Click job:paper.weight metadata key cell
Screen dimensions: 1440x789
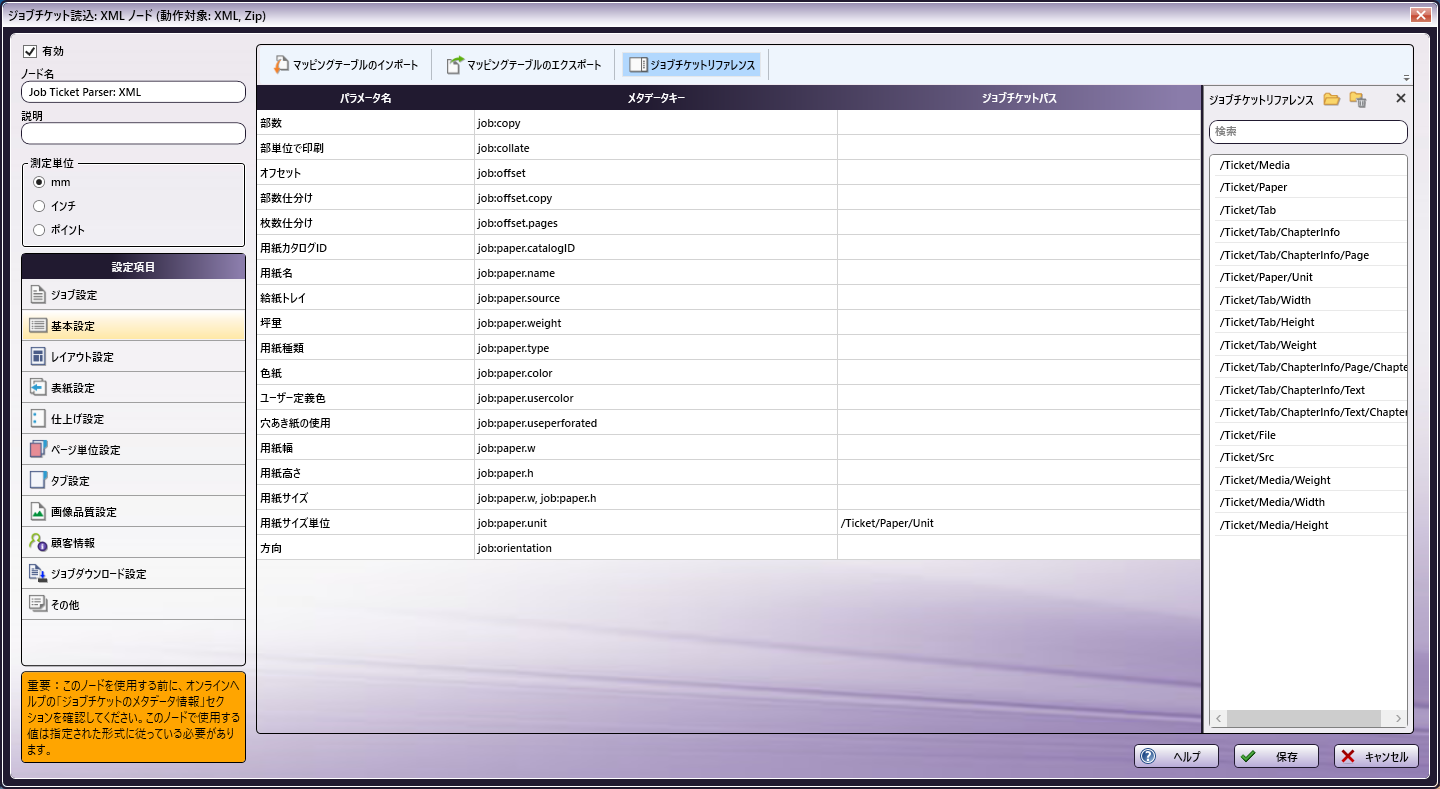pyautogui.click(x=656, y=323)
